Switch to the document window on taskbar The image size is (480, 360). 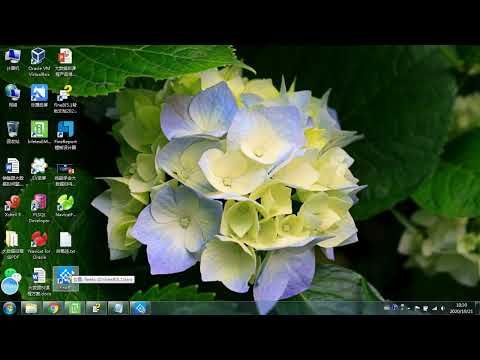(118, 308)
